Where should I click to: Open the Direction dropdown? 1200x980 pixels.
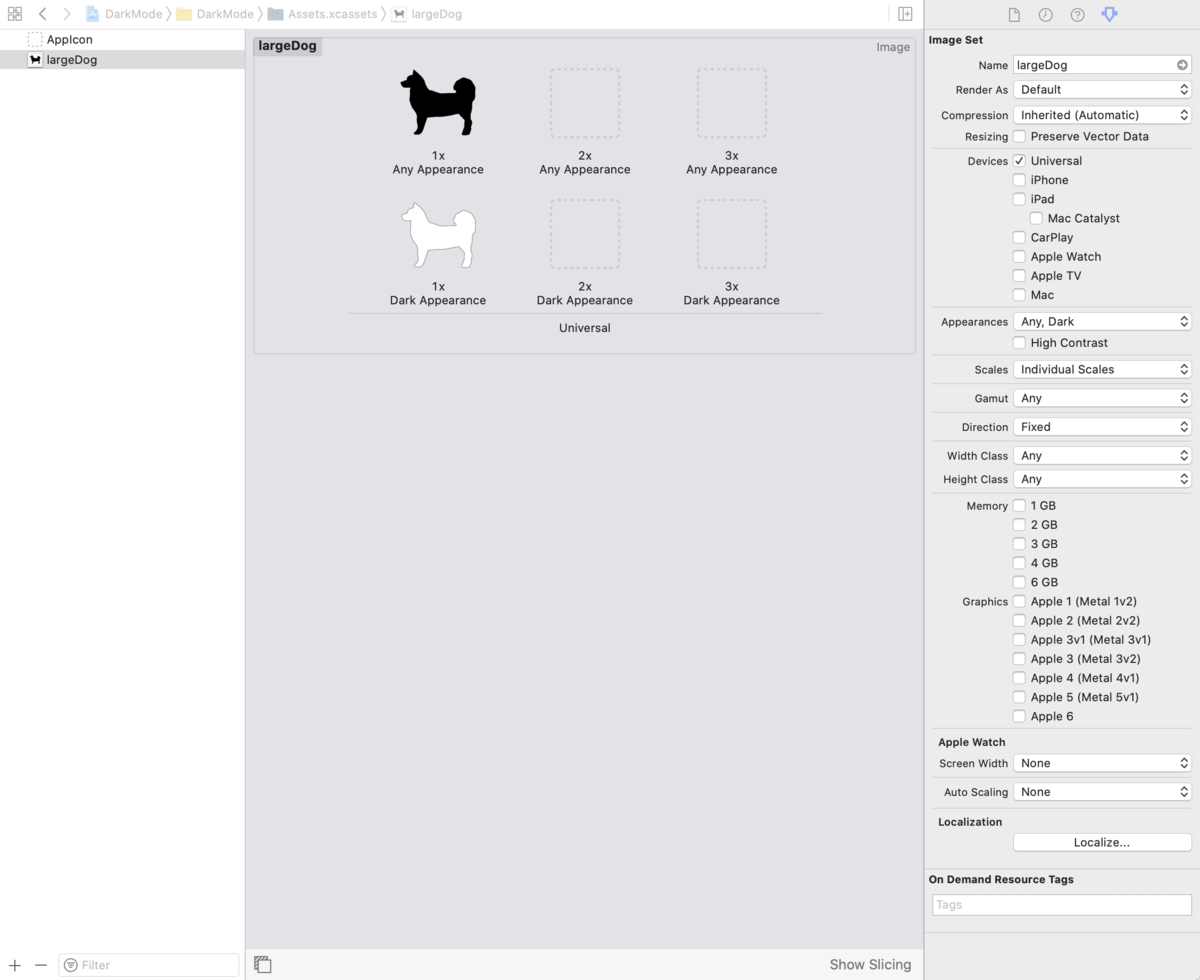coord(1102,427)
